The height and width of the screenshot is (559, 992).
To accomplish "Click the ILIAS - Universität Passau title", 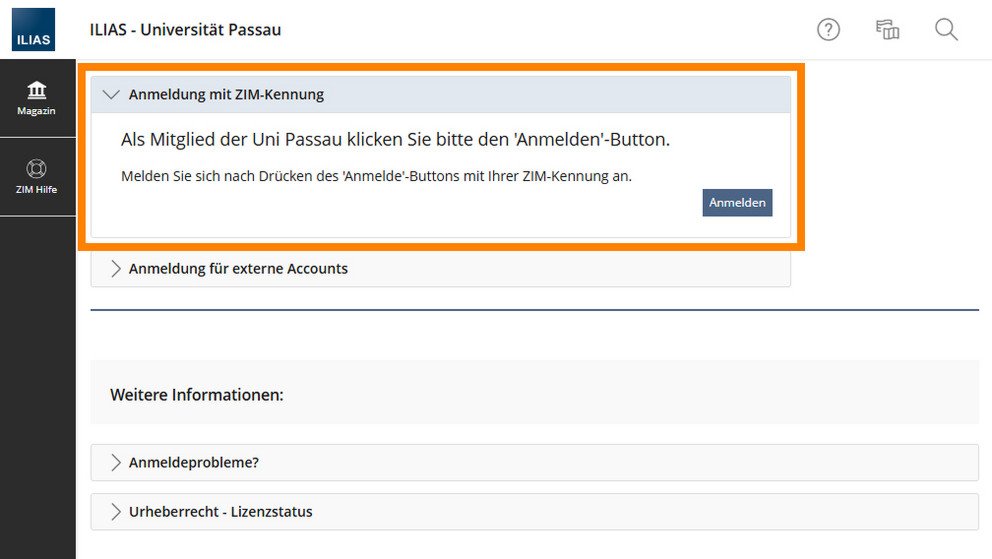I will click(185, 30).
